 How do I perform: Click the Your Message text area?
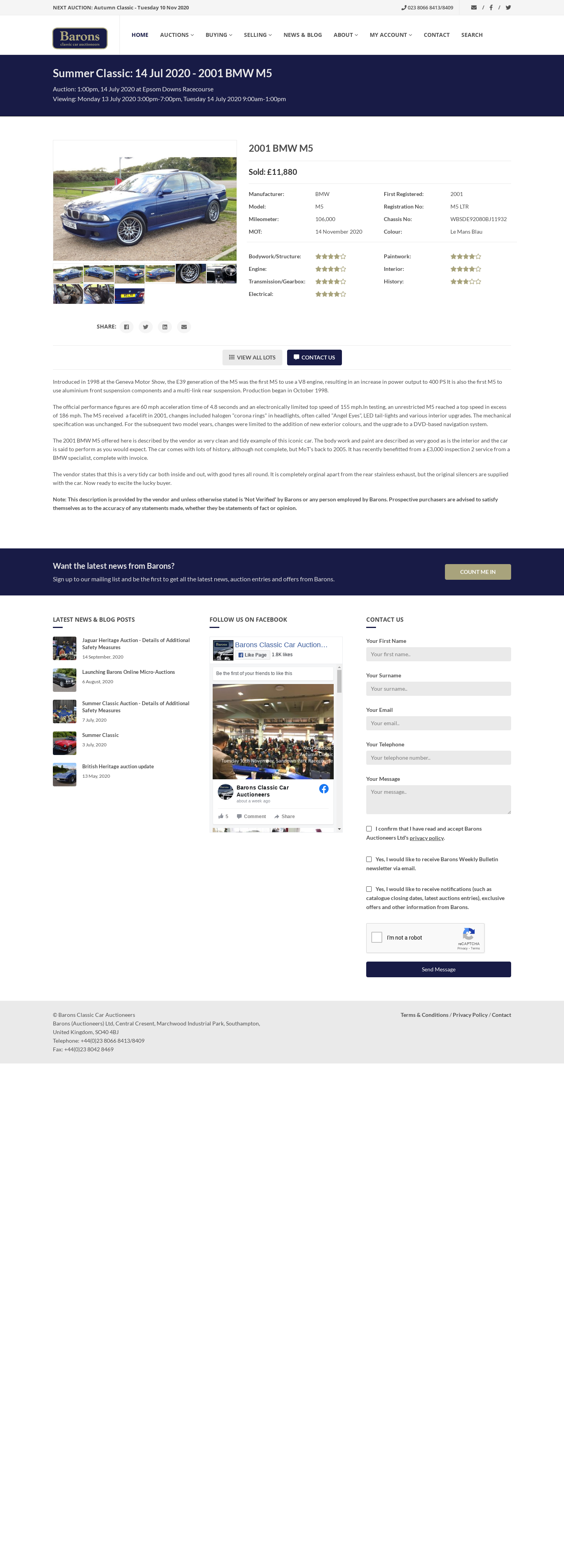click(x=438, y=799)
